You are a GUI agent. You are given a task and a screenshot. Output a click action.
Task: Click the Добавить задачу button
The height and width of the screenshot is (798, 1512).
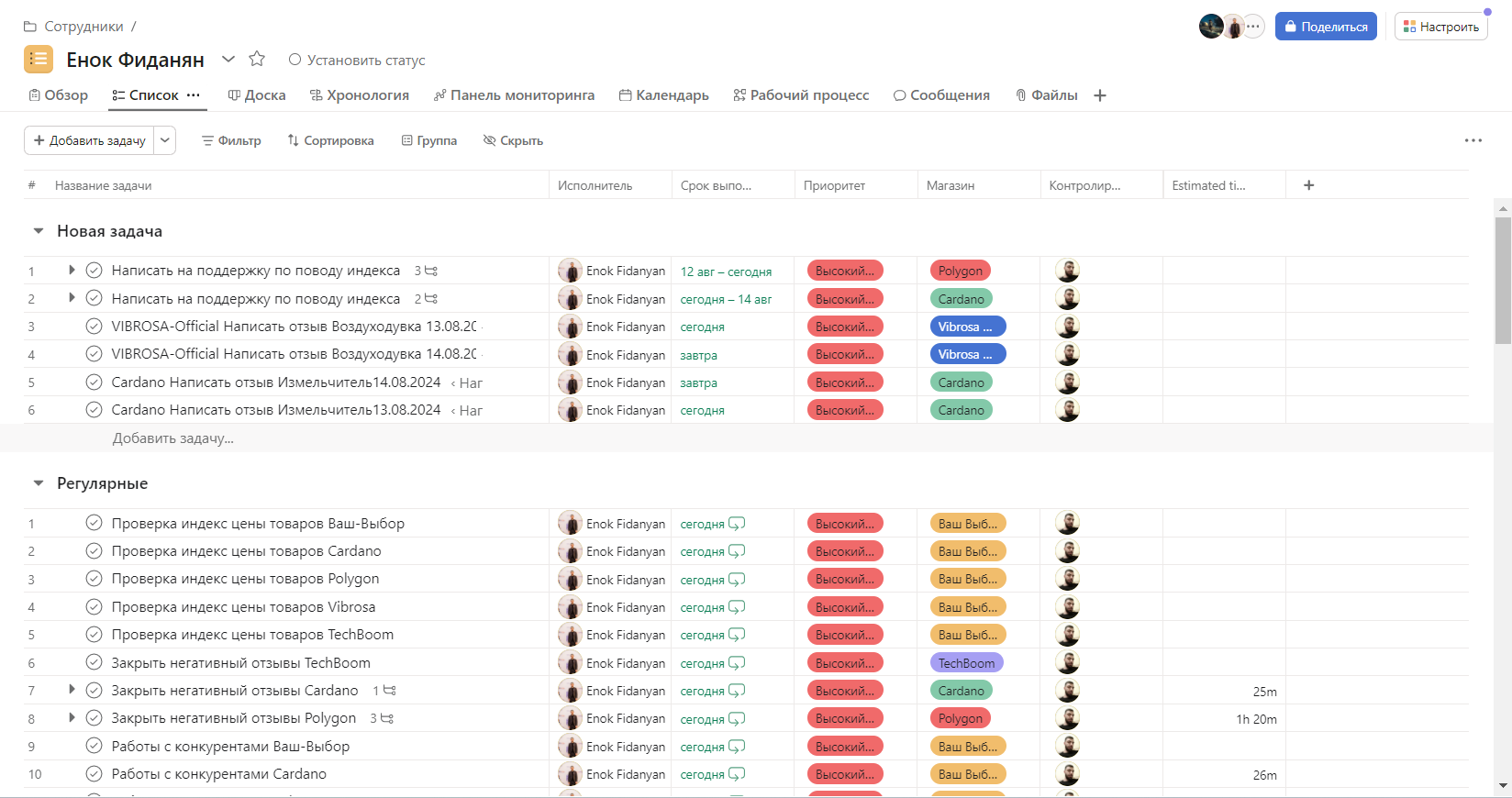click(89, 140)
